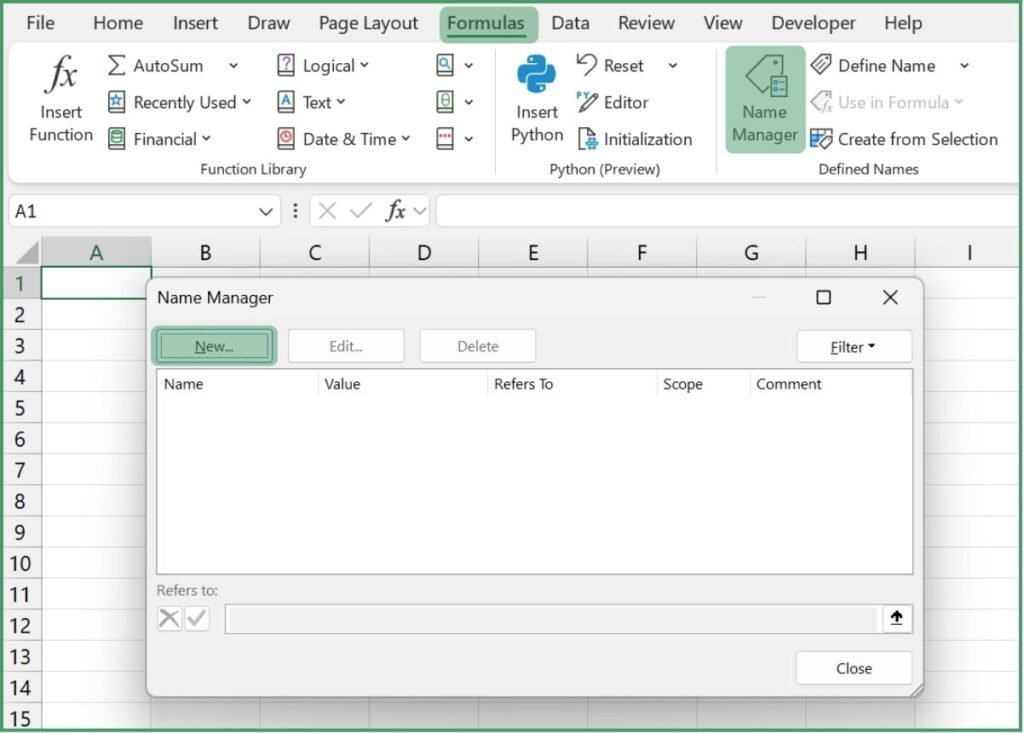Screen dimensions: 1024x733
Task: Sort by the Refers To column header
Action: click(572, 384)
